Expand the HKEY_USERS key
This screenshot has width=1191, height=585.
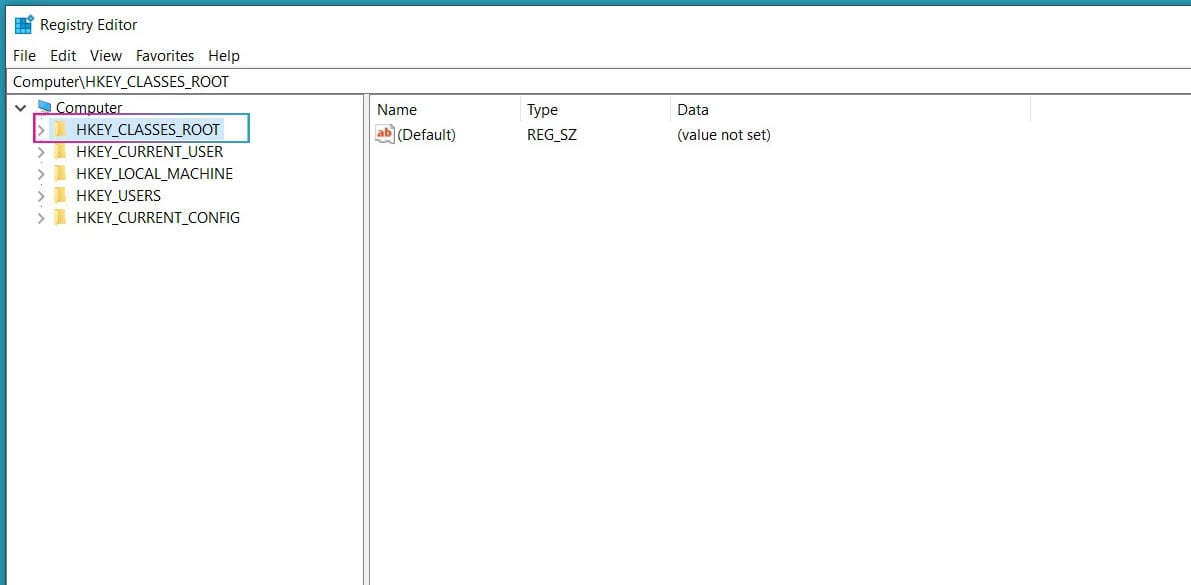coord(41,196)
